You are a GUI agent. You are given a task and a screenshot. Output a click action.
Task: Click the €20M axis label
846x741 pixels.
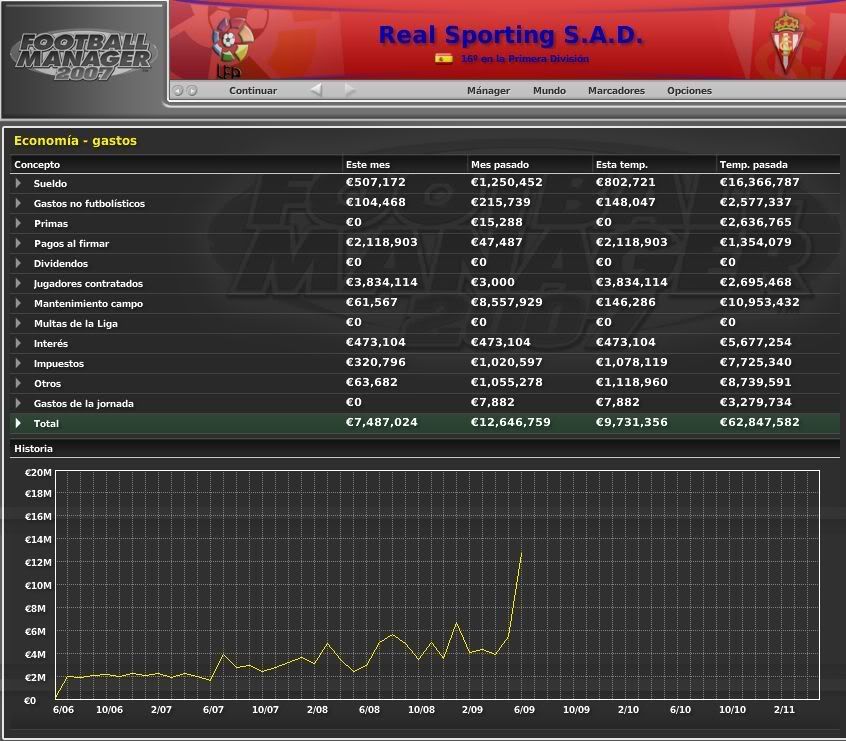(38, 473)
